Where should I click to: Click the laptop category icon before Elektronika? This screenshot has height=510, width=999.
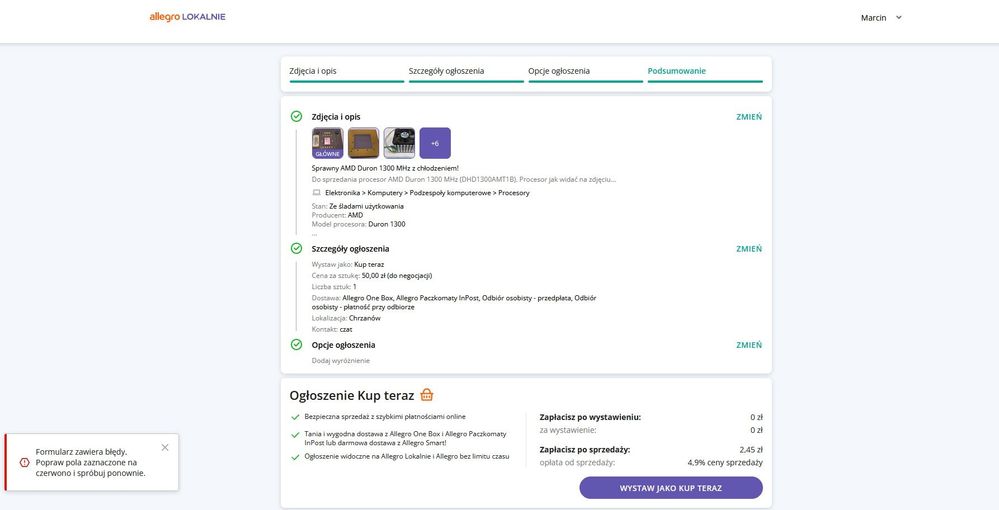point(317,193)
